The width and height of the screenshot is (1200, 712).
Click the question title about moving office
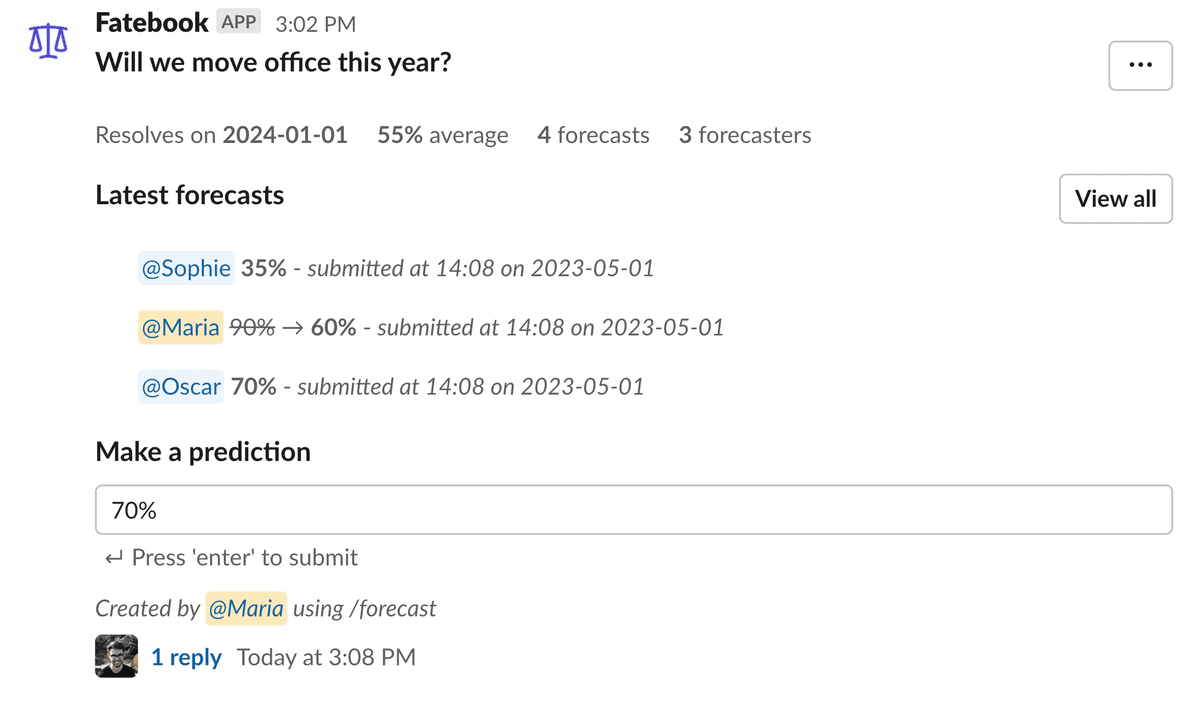click(x=273, y=63)
